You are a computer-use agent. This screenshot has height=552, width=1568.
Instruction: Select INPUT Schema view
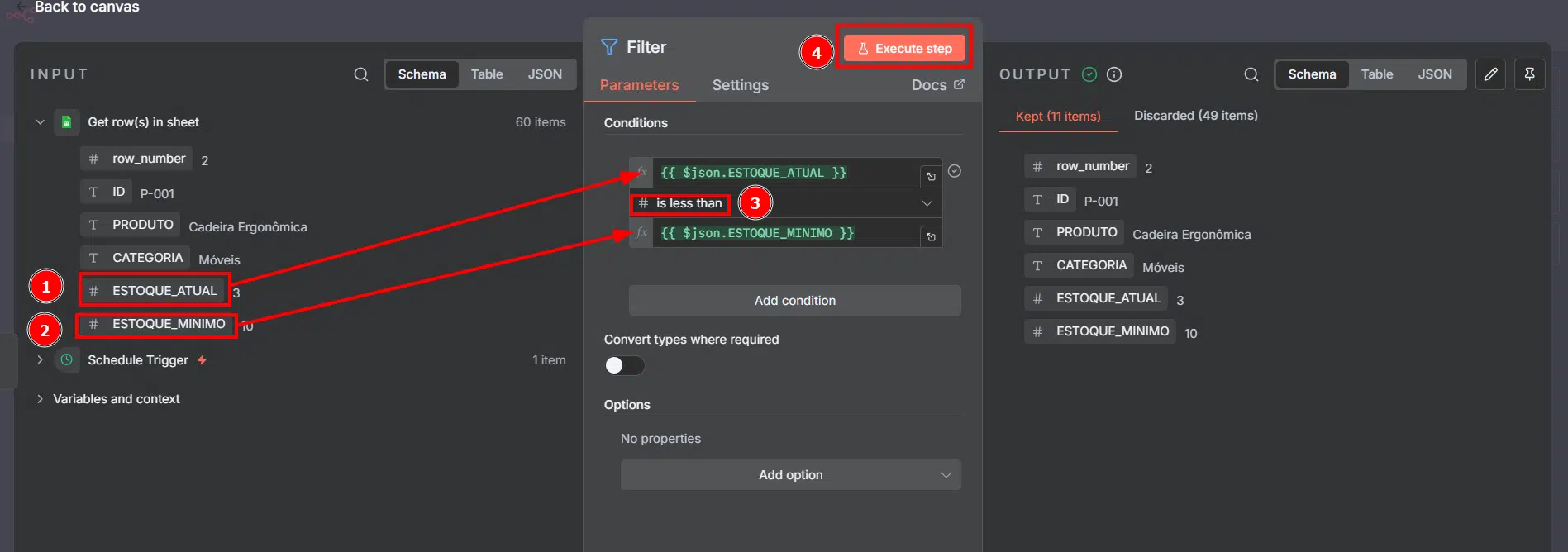[422, 74]
